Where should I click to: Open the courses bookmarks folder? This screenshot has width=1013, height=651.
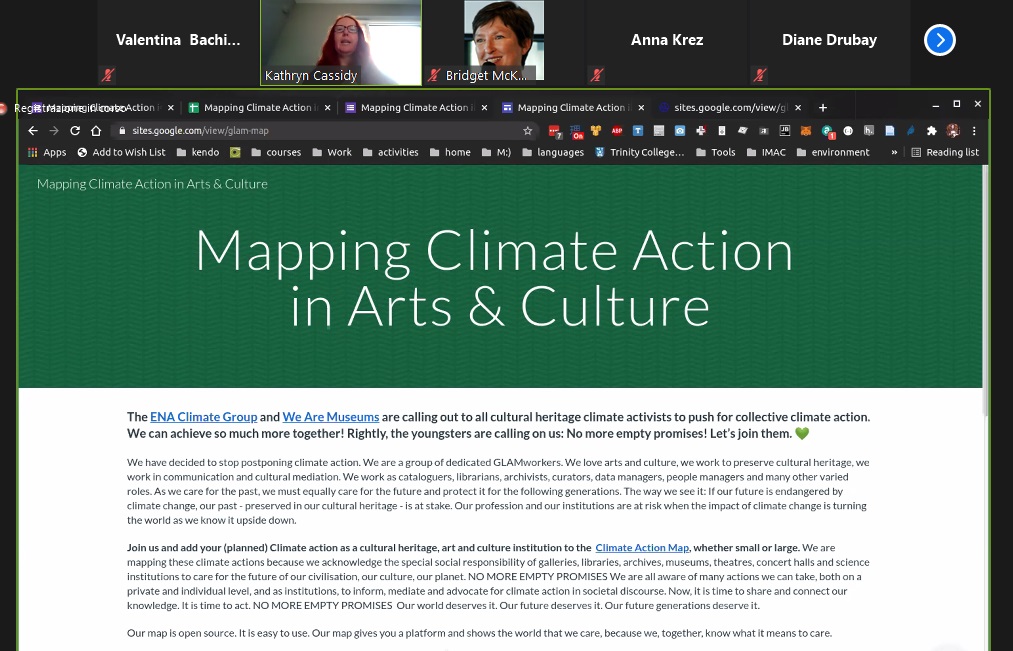point(276,152)
